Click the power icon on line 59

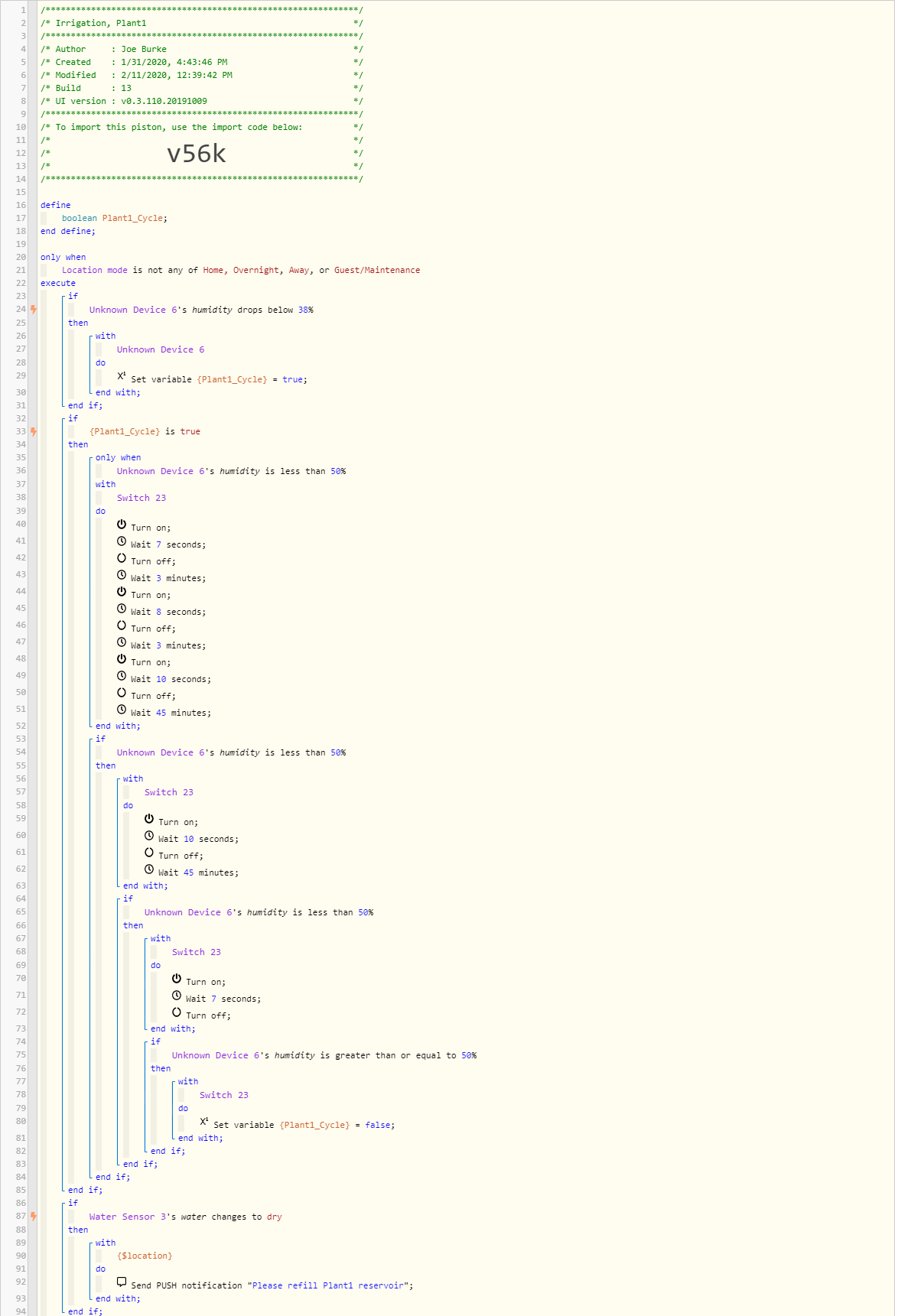149,819
